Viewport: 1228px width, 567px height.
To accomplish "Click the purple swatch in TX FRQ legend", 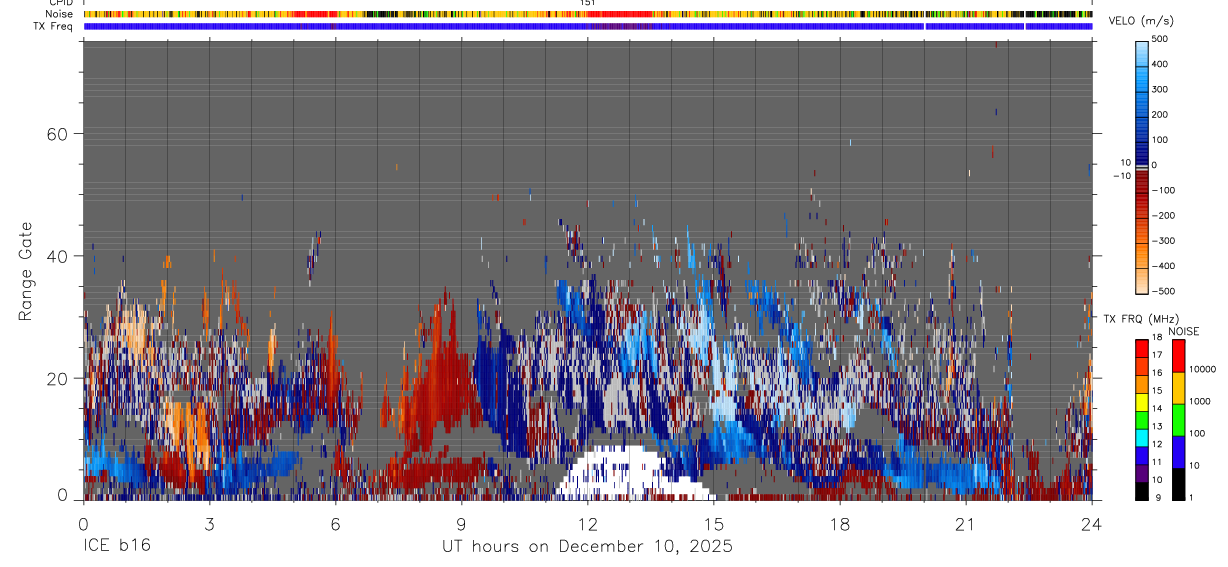I will pos(1142,473).
